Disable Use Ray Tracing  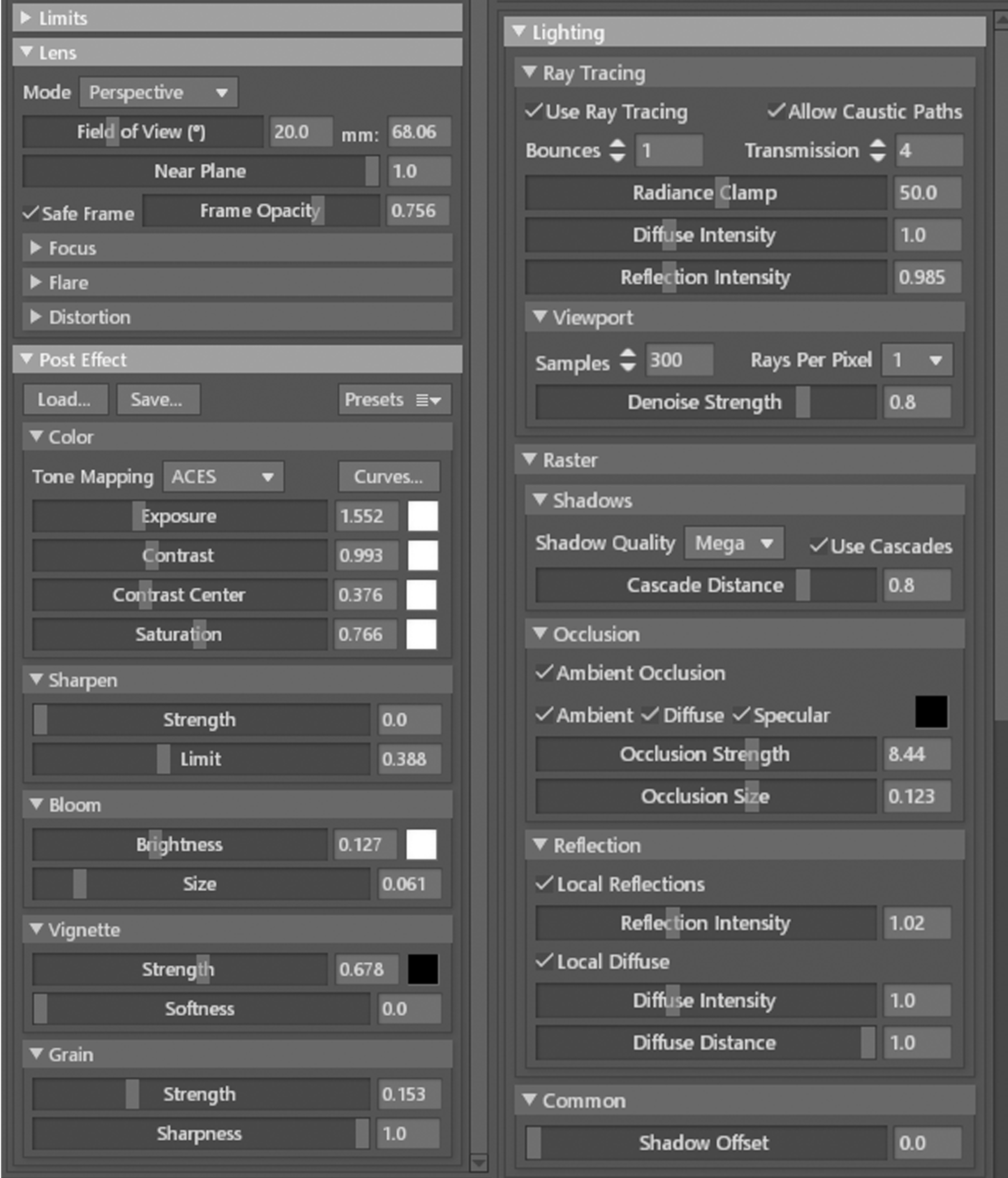point(533,111)
